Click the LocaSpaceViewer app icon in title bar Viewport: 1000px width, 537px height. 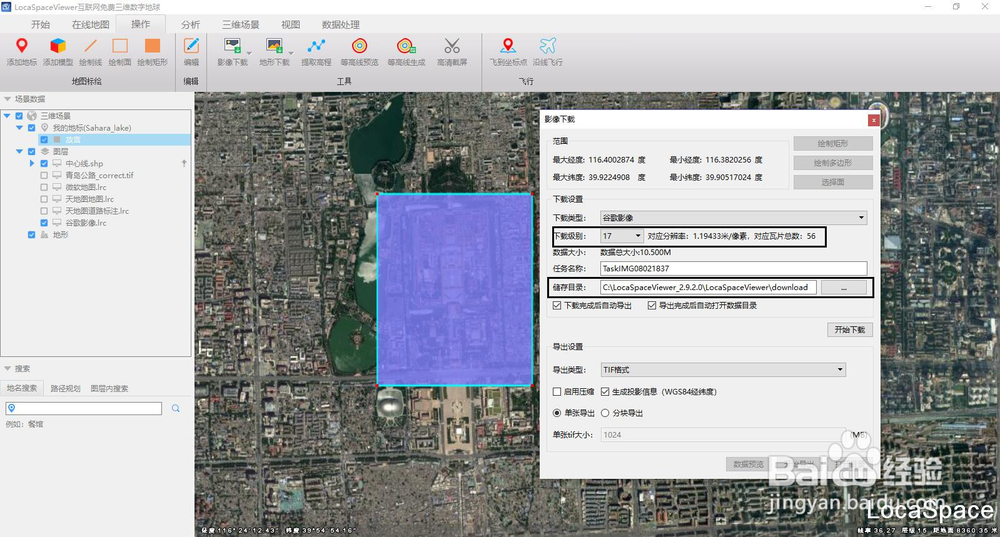(6, 6)
